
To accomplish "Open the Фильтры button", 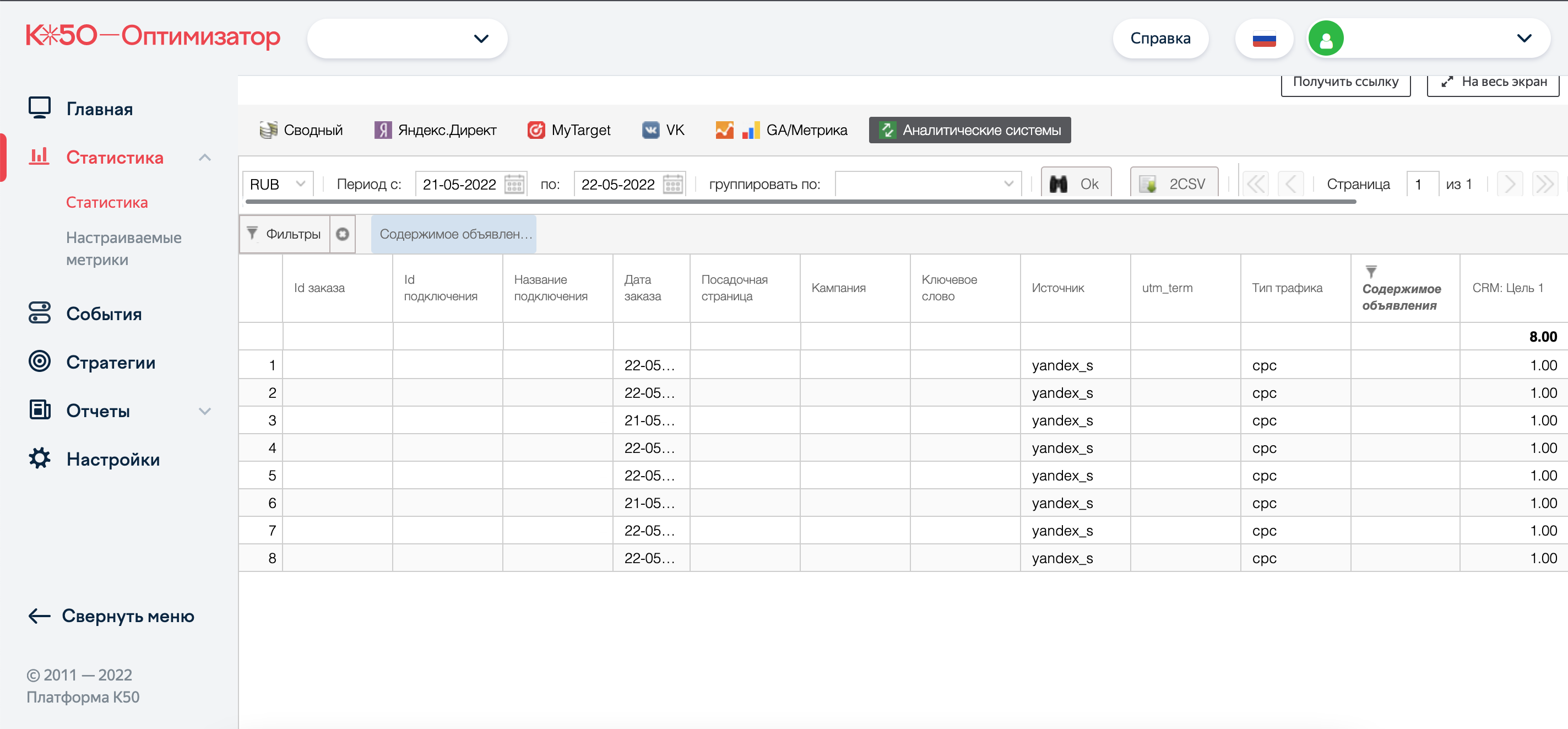I will 285,234.
